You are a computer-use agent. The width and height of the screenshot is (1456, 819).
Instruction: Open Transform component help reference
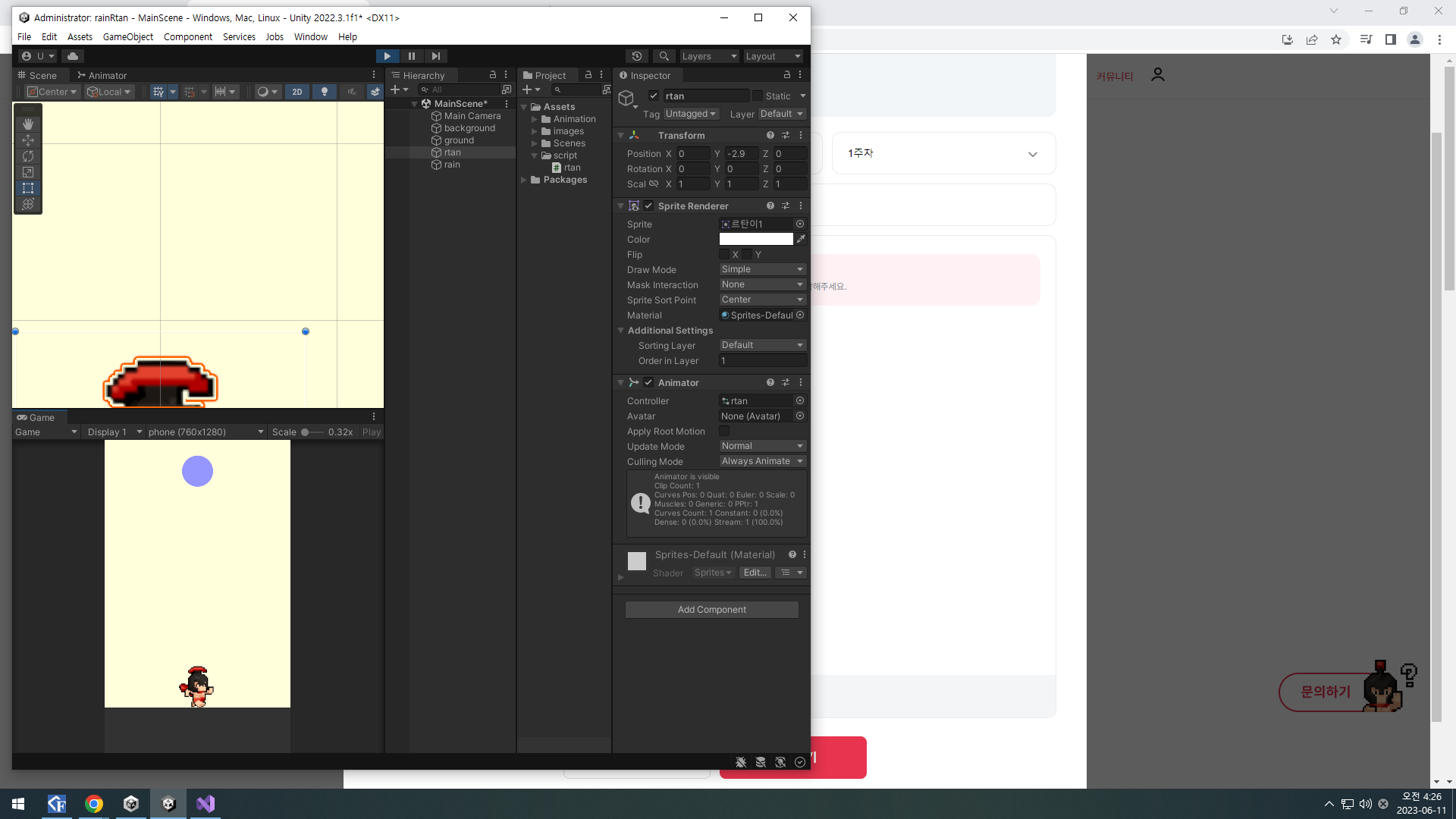pos(770,135)
